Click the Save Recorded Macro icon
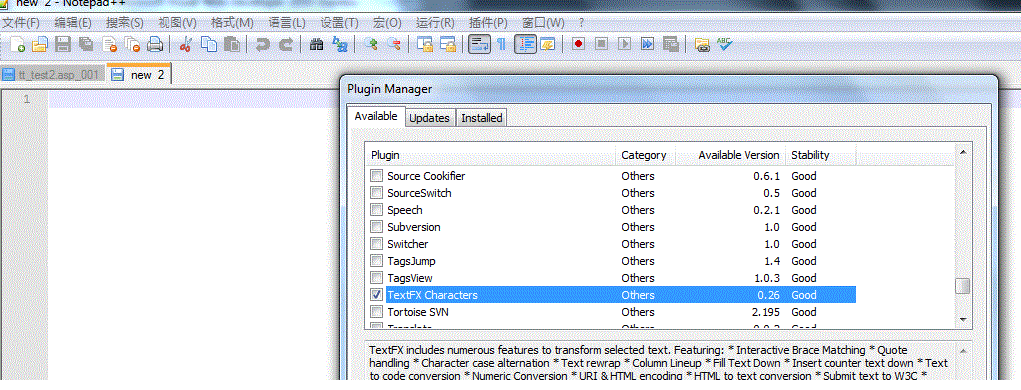Viewport: 1021px width, 390px height. [x=670, y=44]
